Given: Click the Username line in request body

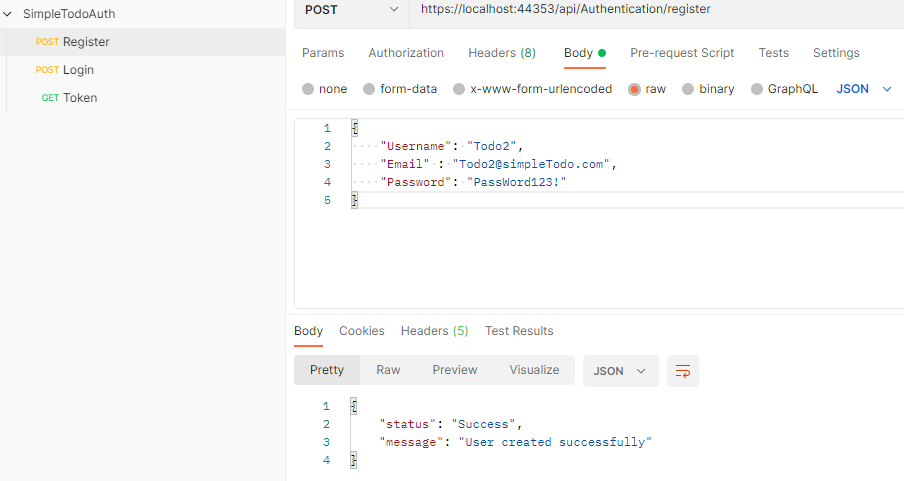Looking at the screenshot, I should [x=451, y=146].
